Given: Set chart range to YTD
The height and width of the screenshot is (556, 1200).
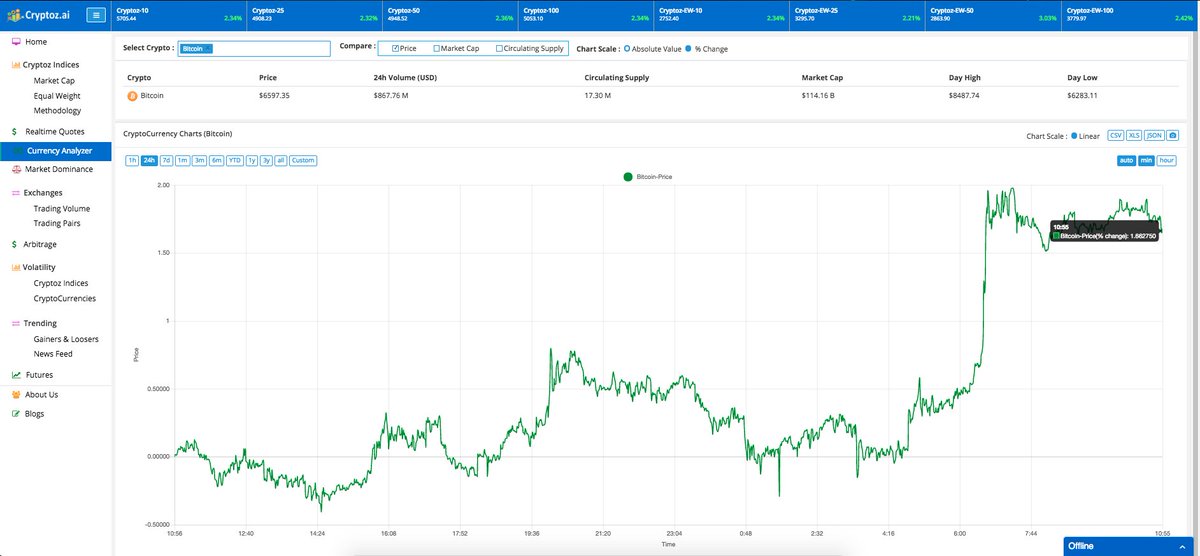Looking at the screenshot, I should (235, 160).
